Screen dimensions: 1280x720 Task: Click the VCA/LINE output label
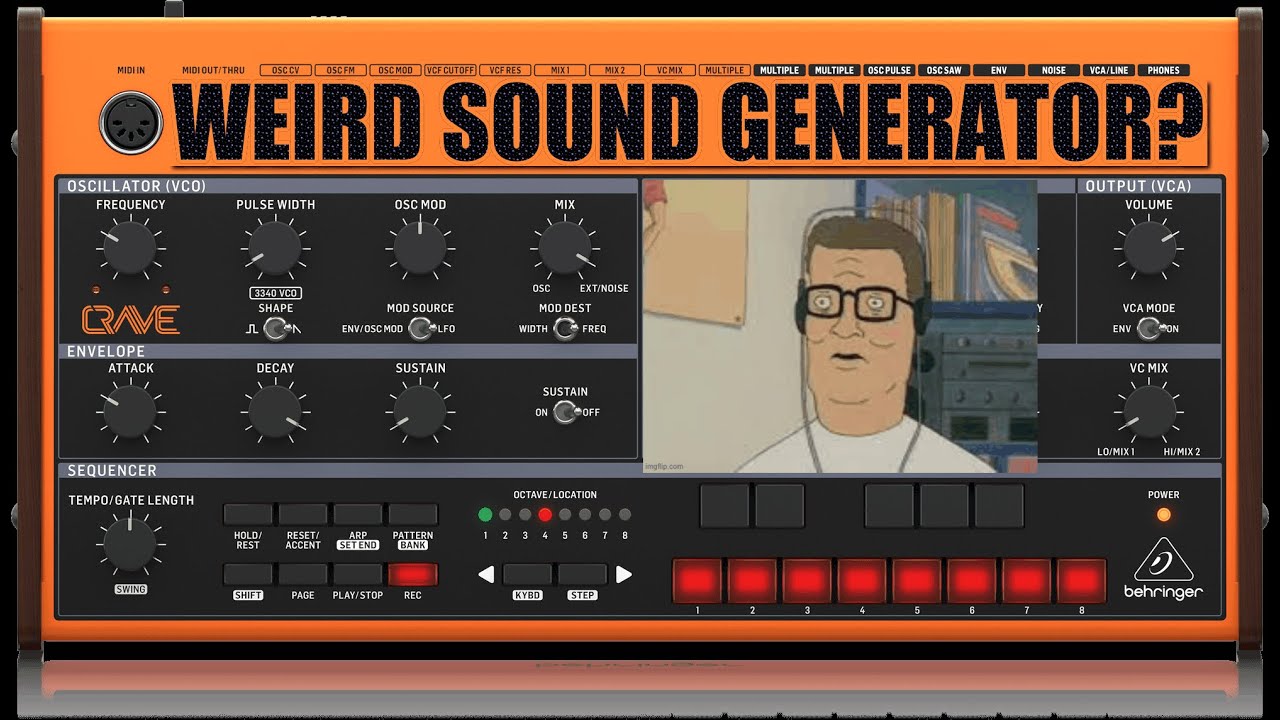click(x=1108, y=71)
